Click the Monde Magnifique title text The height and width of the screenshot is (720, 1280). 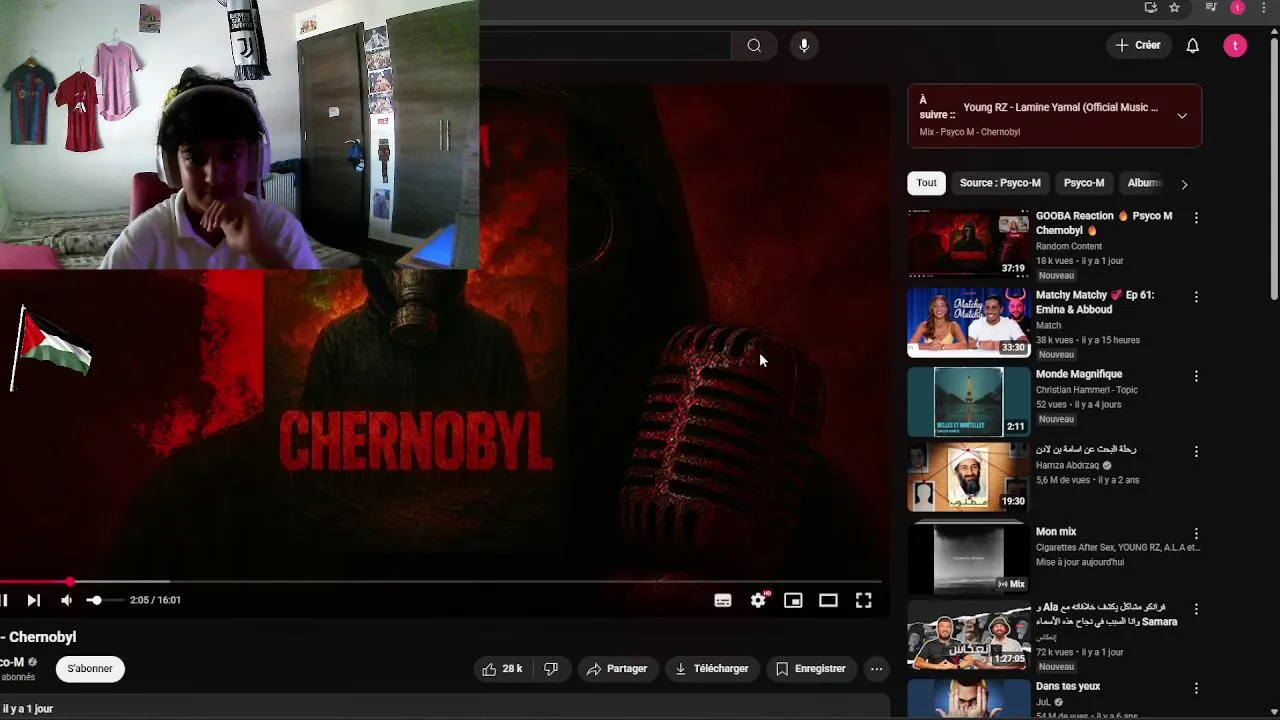point(1079,374)
